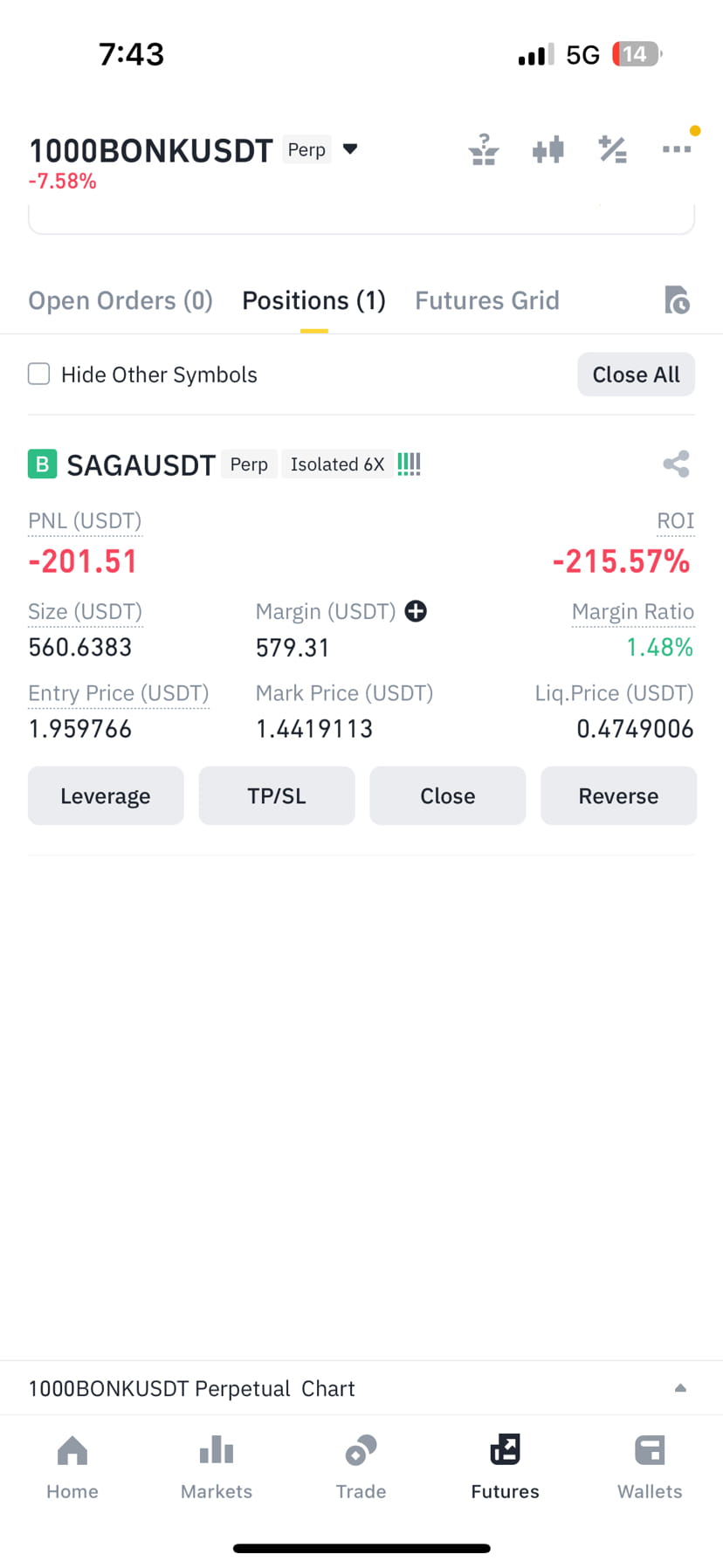Switch to Open Orders (0) tab
Viewport: 723px width, 1568px height.
click(x=120, y=300)
